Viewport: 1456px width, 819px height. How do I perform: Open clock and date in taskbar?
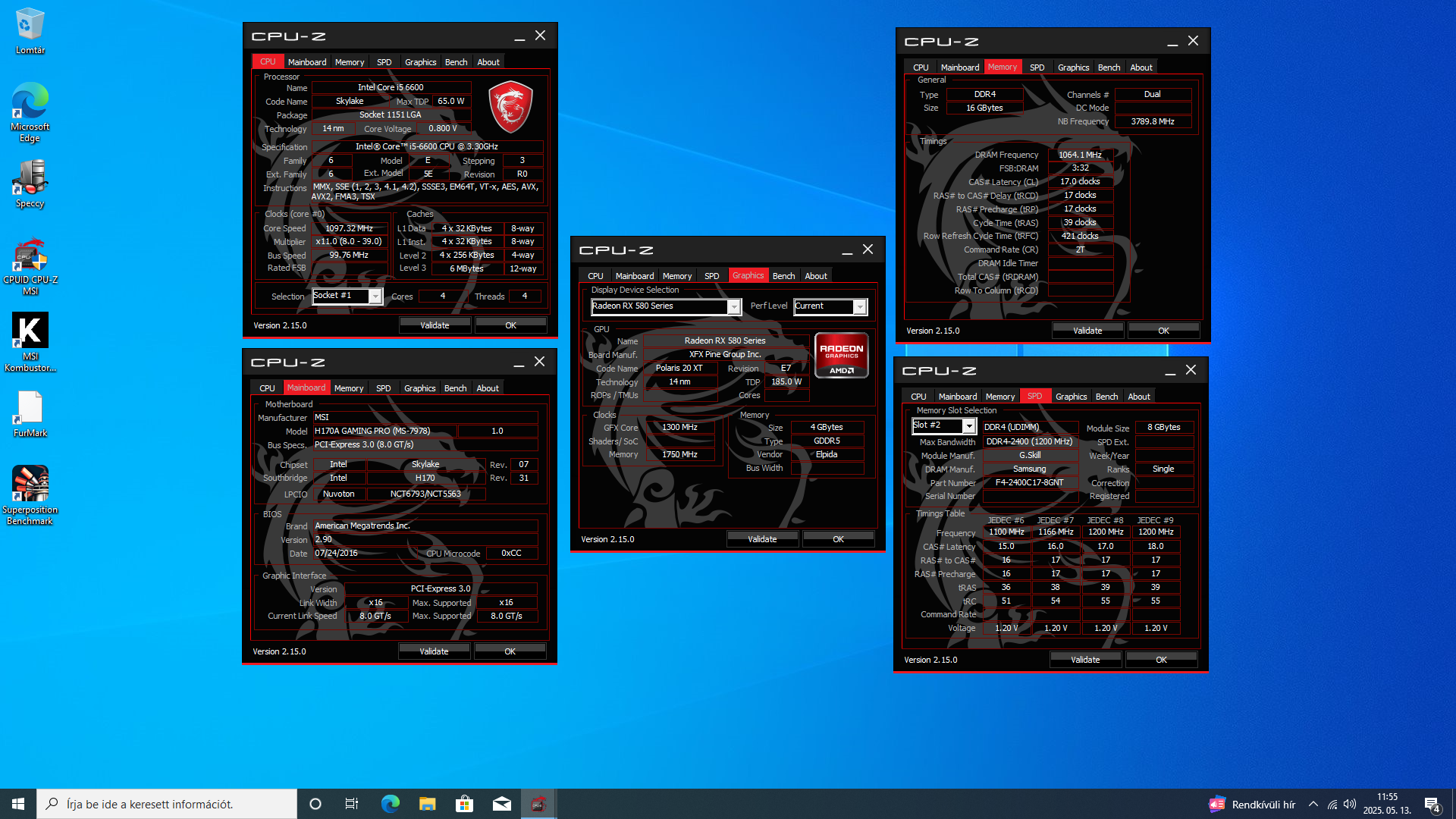[x=1387, y=804]
